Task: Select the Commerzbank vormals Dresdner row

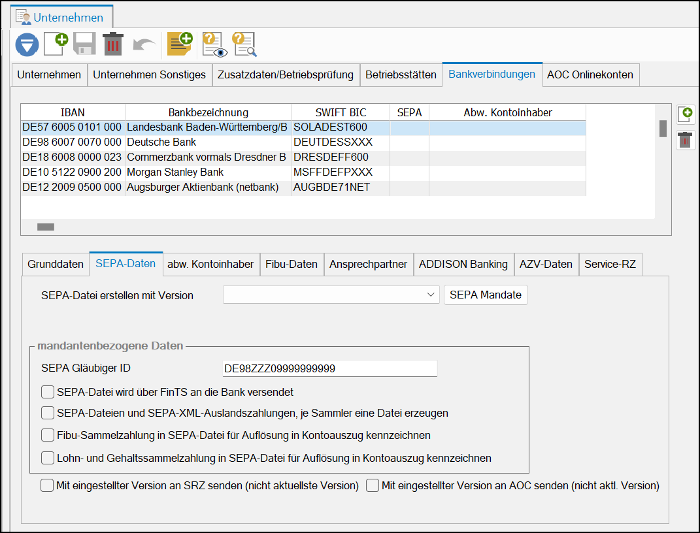Action: [x=304, y=157]
